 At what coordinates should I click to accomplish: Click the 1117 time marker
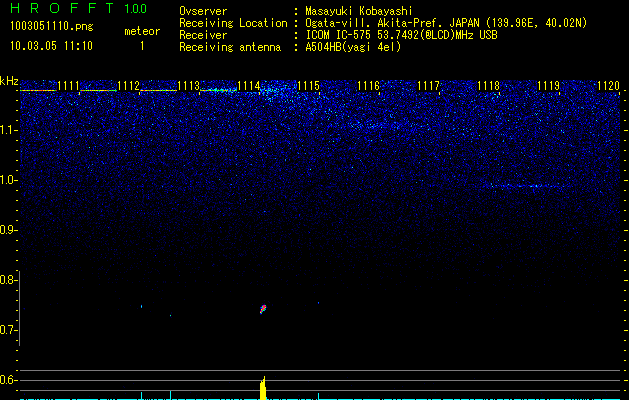(428, 85)
